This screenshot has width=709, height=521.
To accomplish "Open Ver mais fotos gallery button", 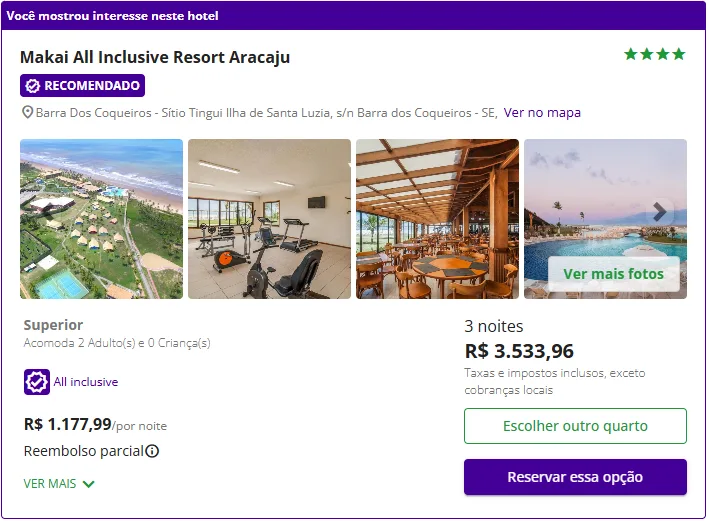I will tap(613, 274).
